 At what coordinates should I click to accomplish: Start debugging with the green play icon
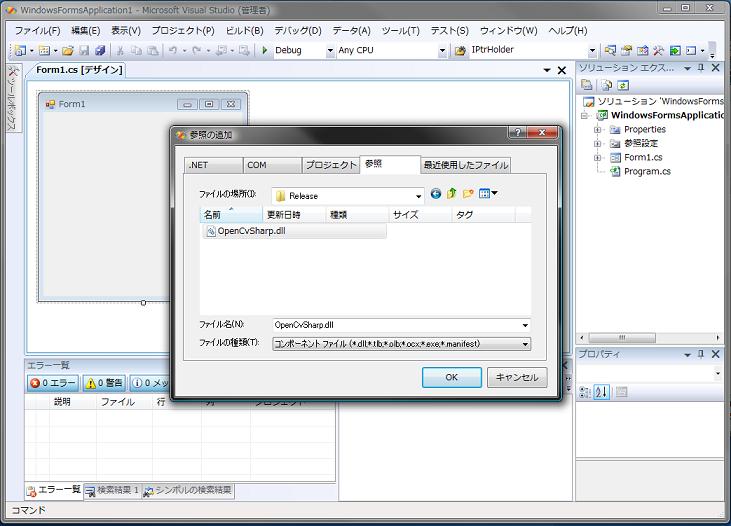pos(265,50)
